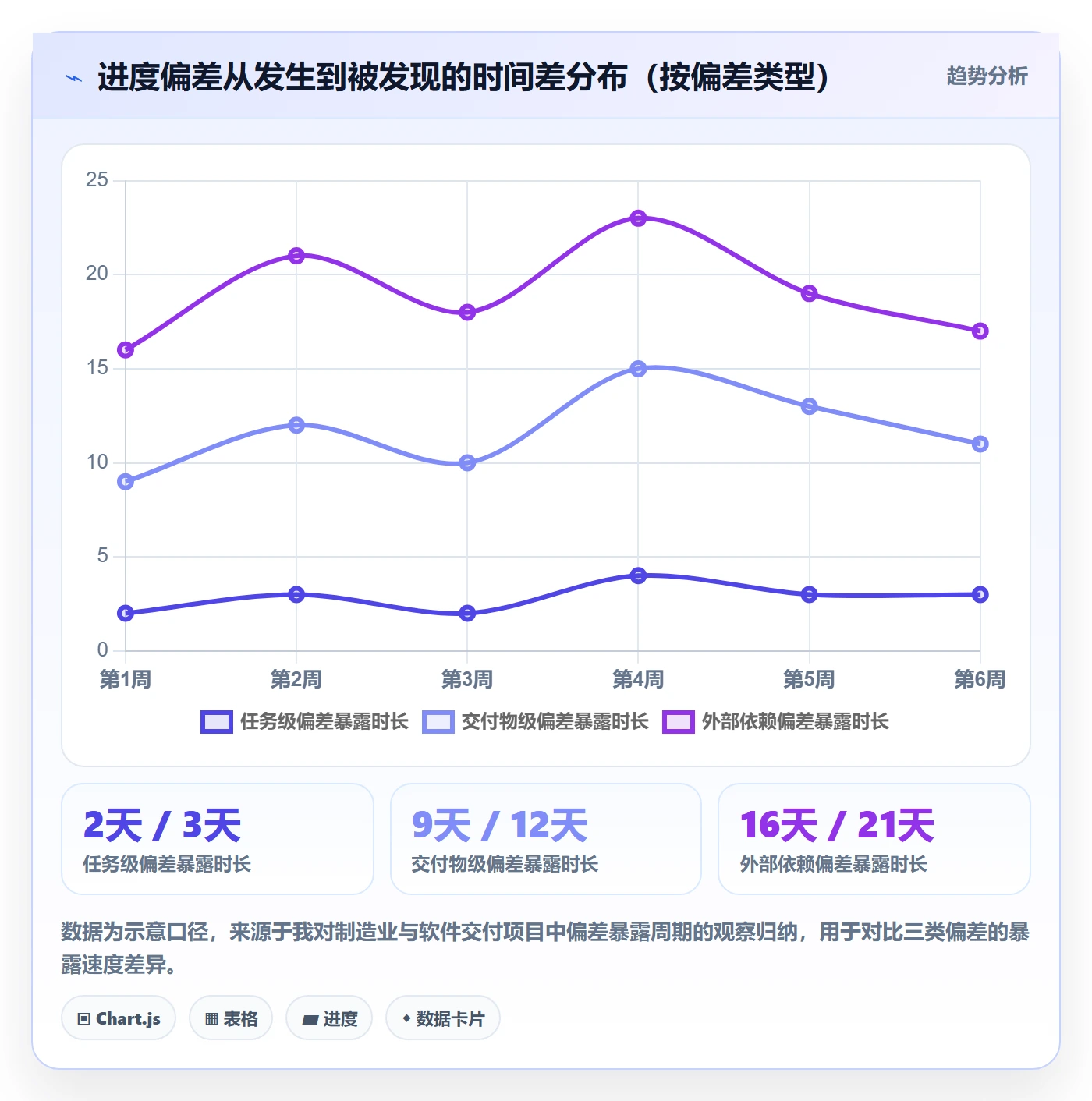Viewport: 1092px width, 1101px height.
Task: Select the 表格 tag chip
Action: (231, 1018)
